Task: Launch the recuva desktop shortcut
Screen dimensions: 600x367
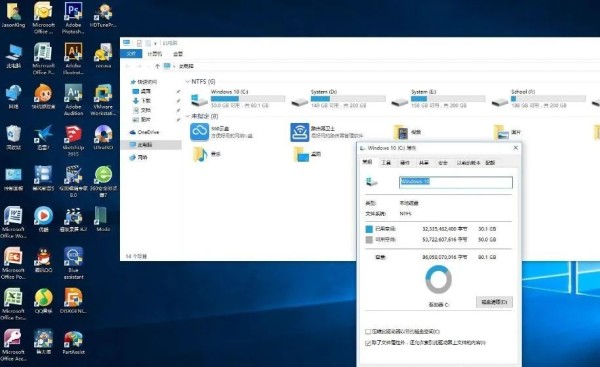Action: [x=103, y=56]
